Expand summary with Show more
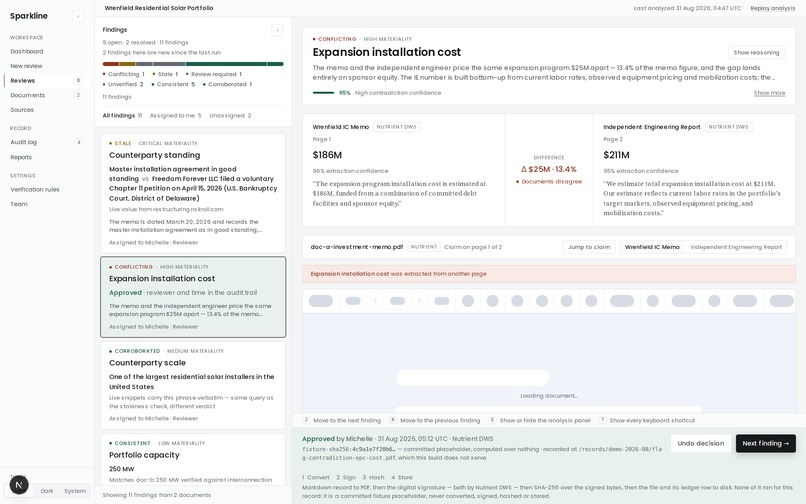The height and width of the screenshot is (504, 806). click(769, 93)
